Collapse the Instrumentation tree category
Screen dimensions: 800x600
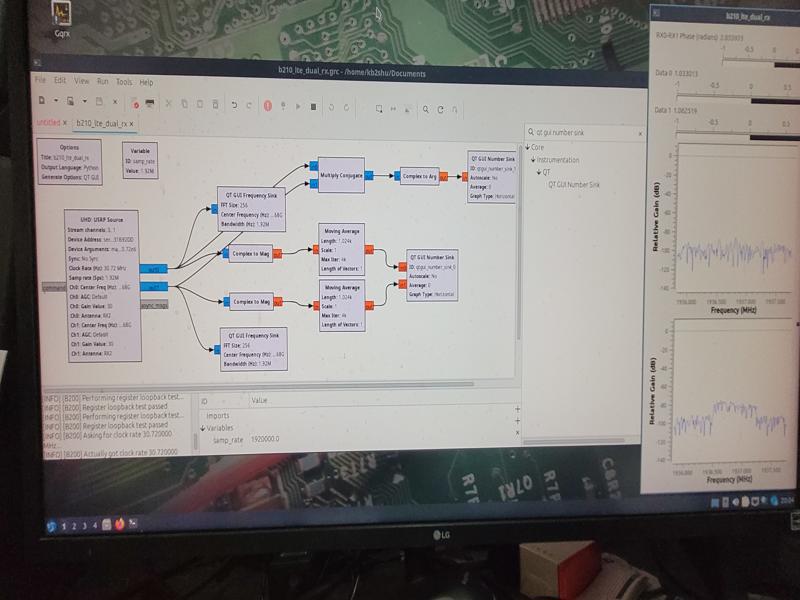533,160
